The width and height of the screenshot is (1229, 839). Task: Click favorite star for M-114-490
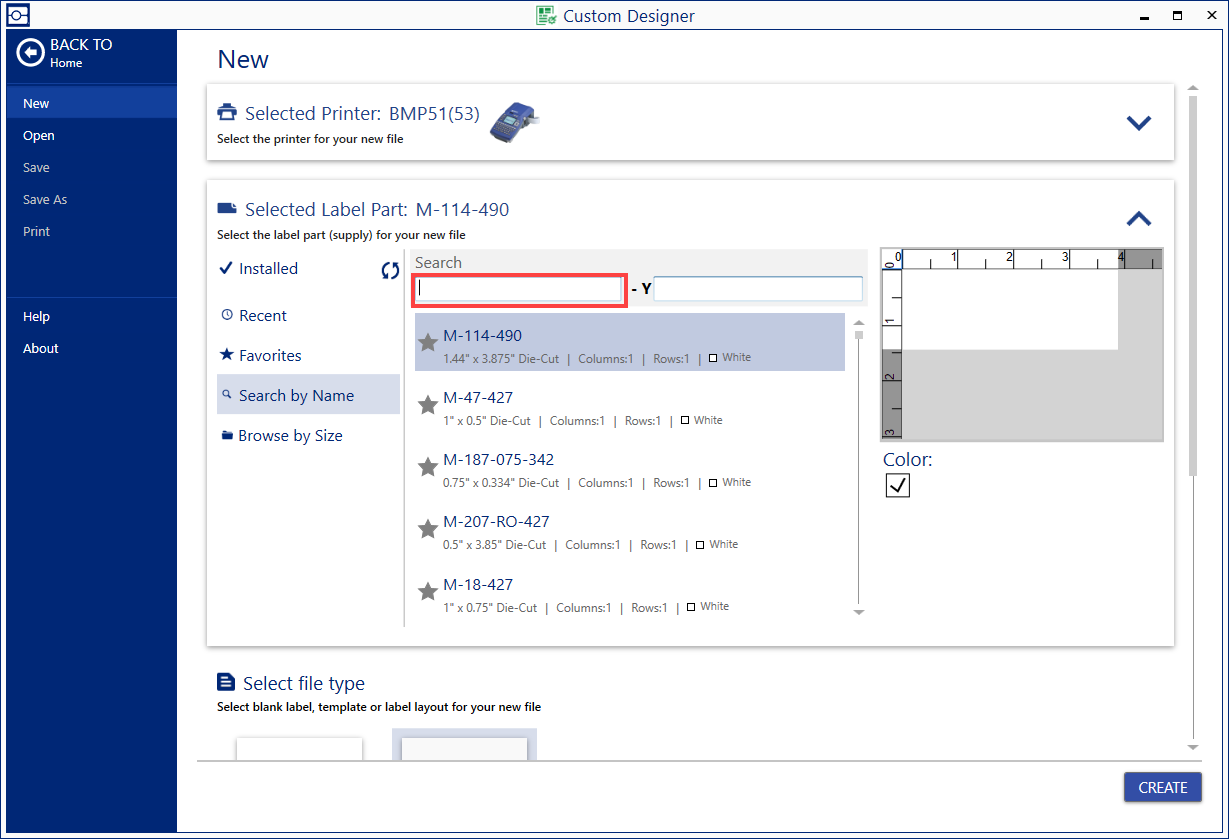428,343
